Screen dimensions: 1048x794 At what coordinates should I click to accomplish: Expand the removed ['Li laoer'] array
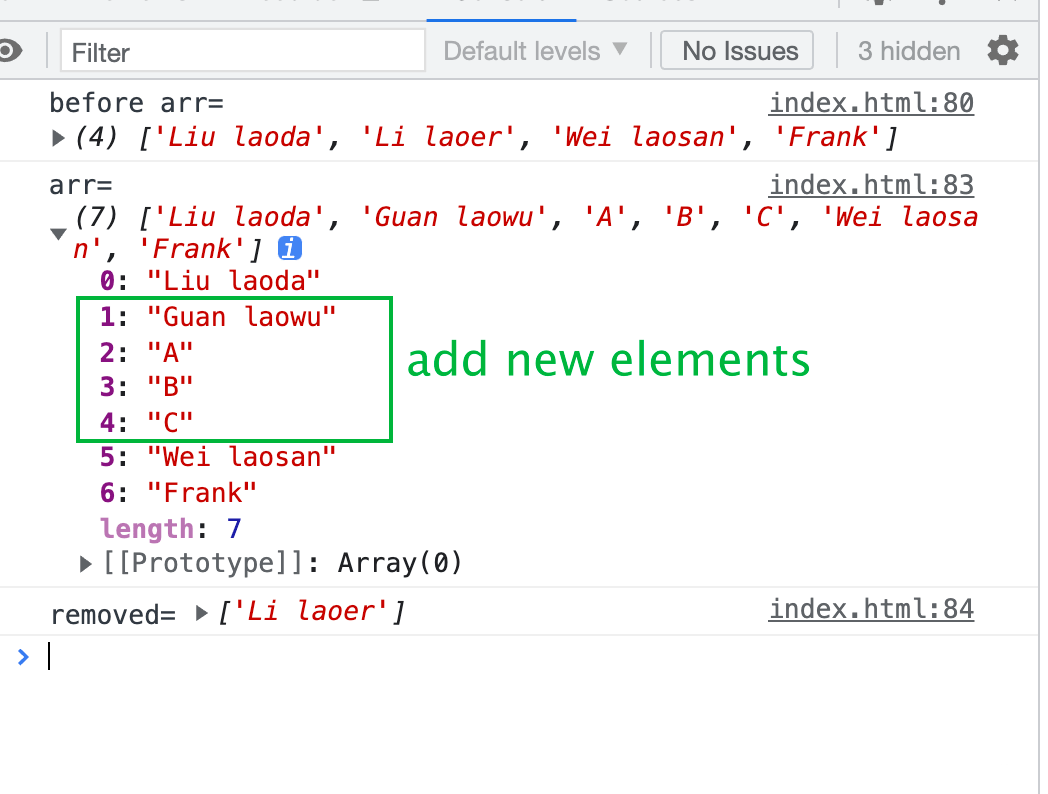click(x=201, y=613)
